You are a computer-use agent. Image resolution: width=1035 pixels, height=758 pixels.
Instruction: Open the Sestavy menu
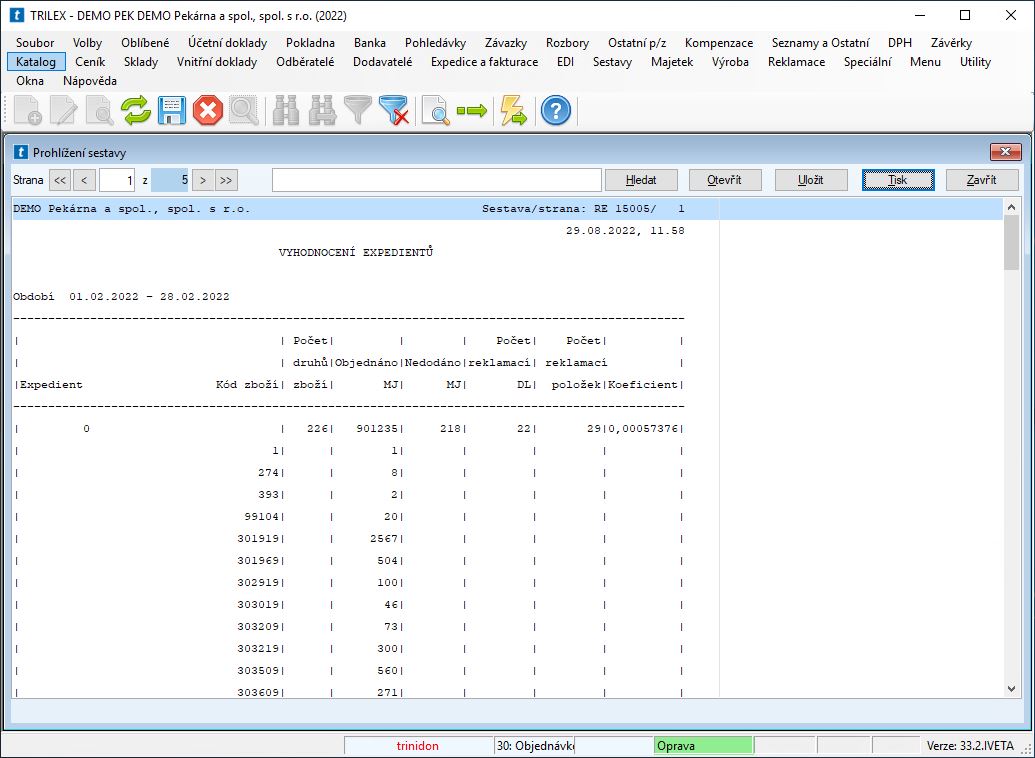[x=612, y=62]
